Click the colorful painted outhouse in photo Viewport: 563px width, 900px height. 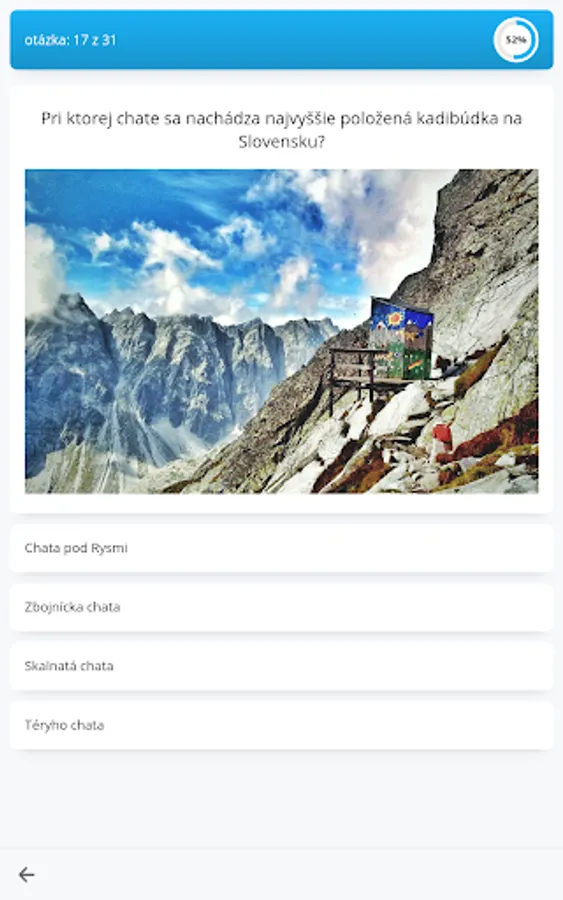pos(401,339)
